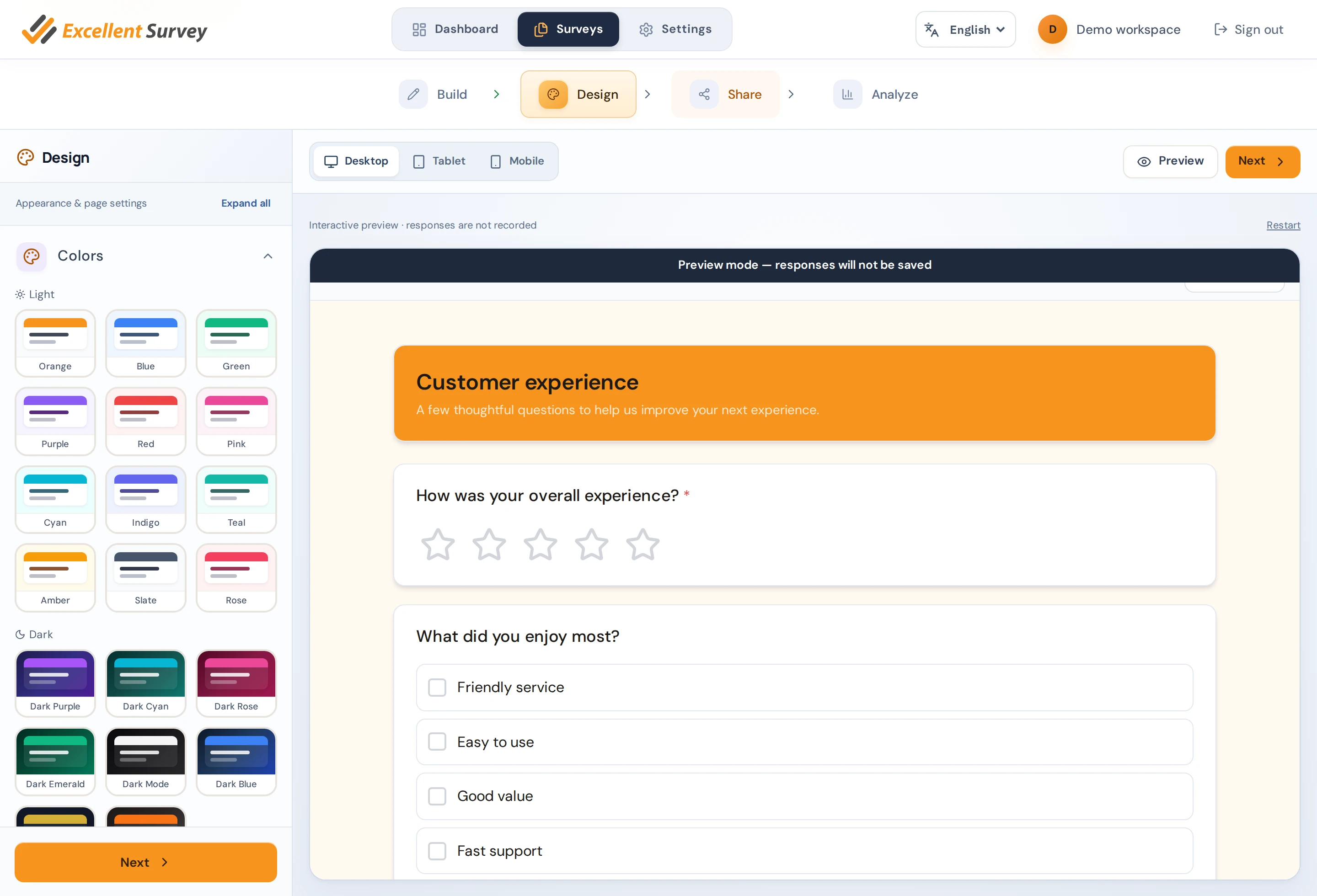Click the sign out arrow icon

tap(1220, 29)
